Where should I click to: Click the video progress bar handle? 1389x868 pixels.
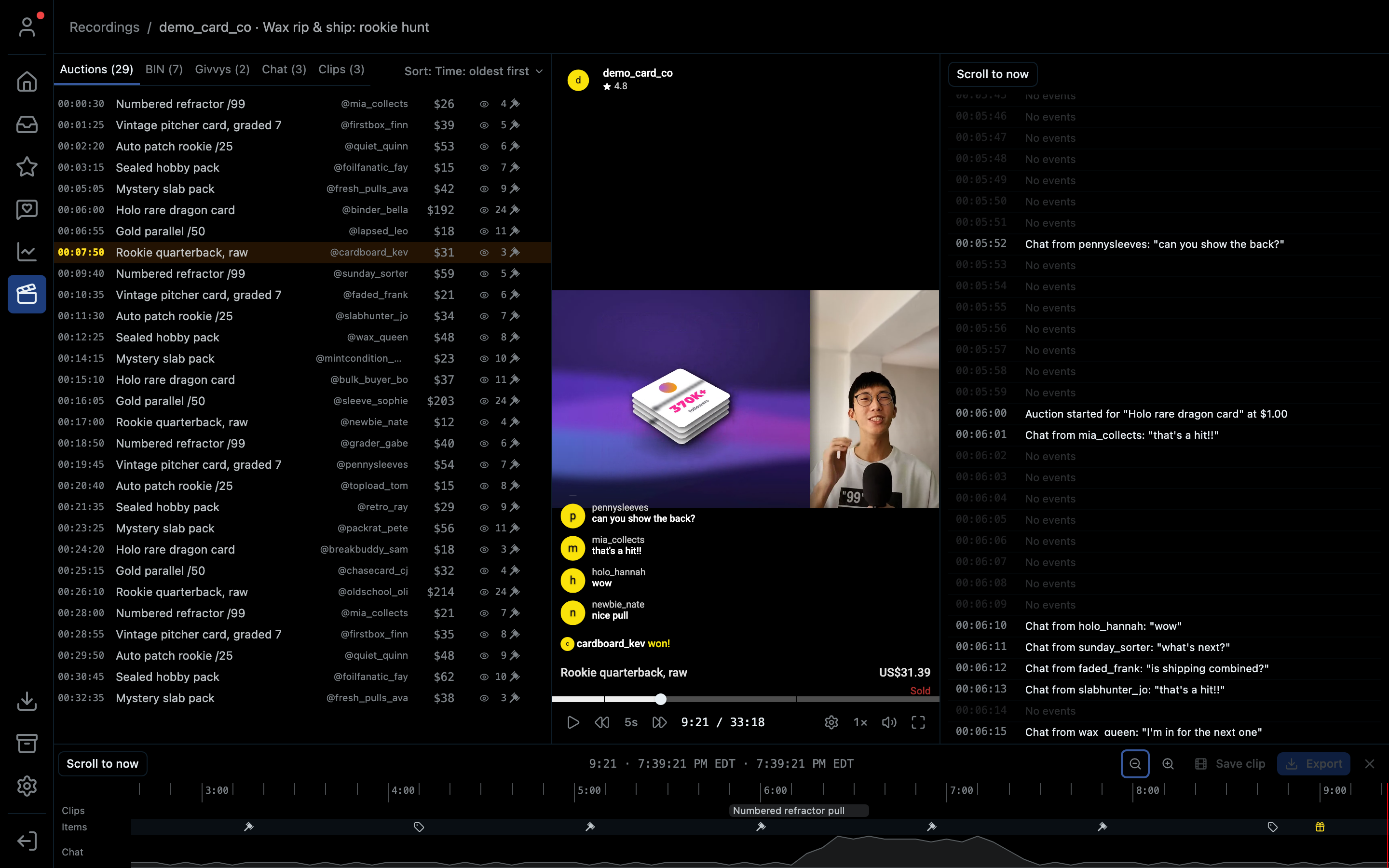(661, 699)
